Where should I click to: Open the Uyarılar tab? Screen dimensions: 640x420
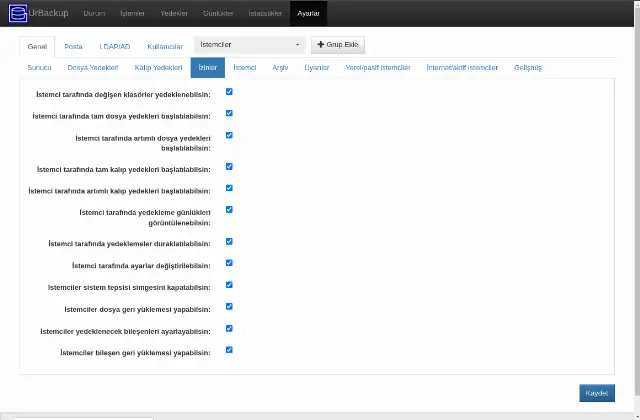(317, 68)
